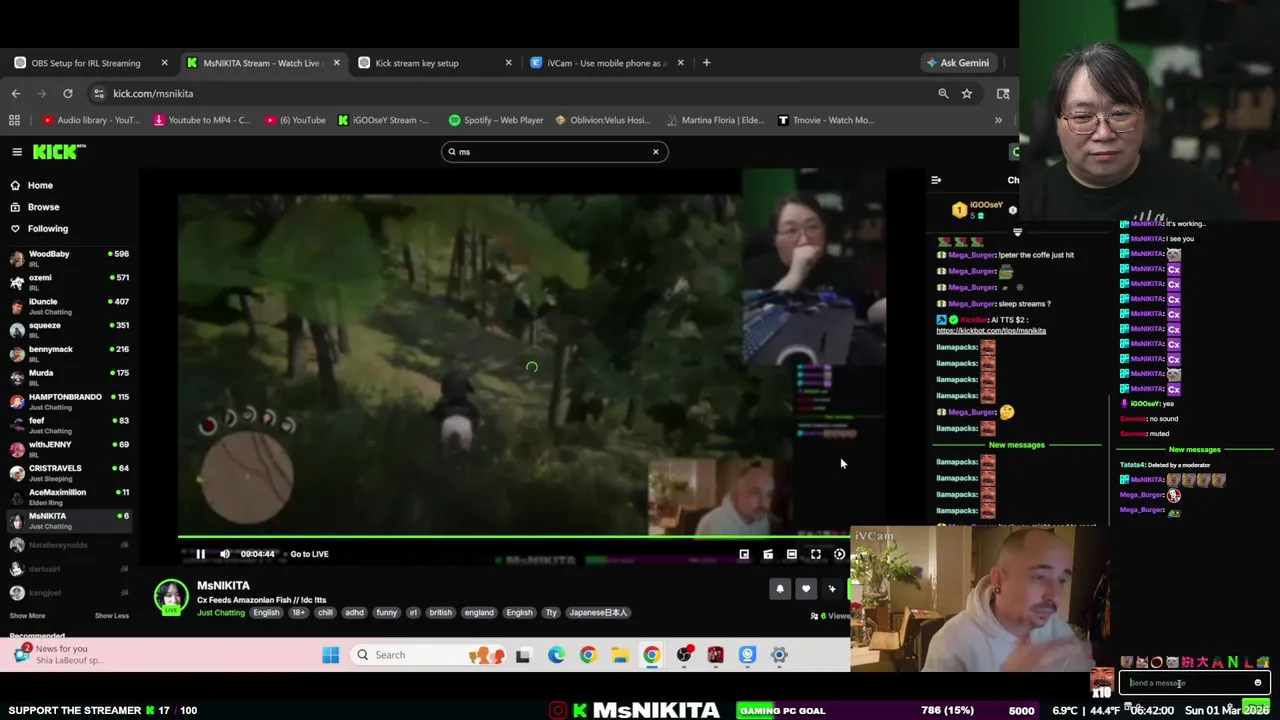Viewport: 1280px width, 720px height.
Task: Bookmark this page with star icon
Action: tap(967, 94)
